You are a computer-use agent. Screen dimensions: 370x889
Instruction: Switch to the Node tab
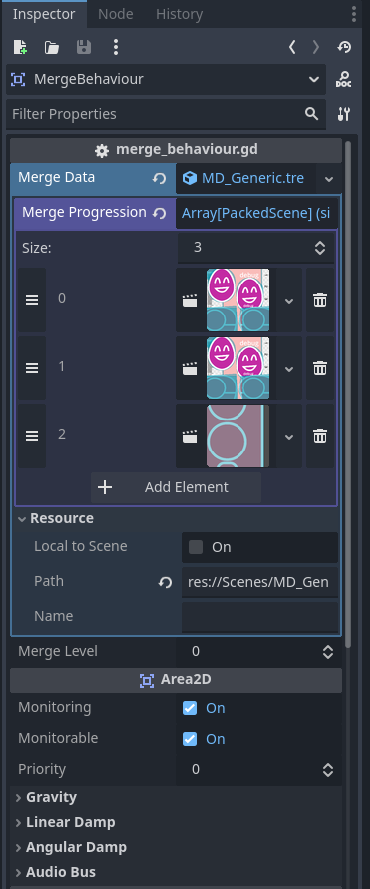tap(116, 14)
